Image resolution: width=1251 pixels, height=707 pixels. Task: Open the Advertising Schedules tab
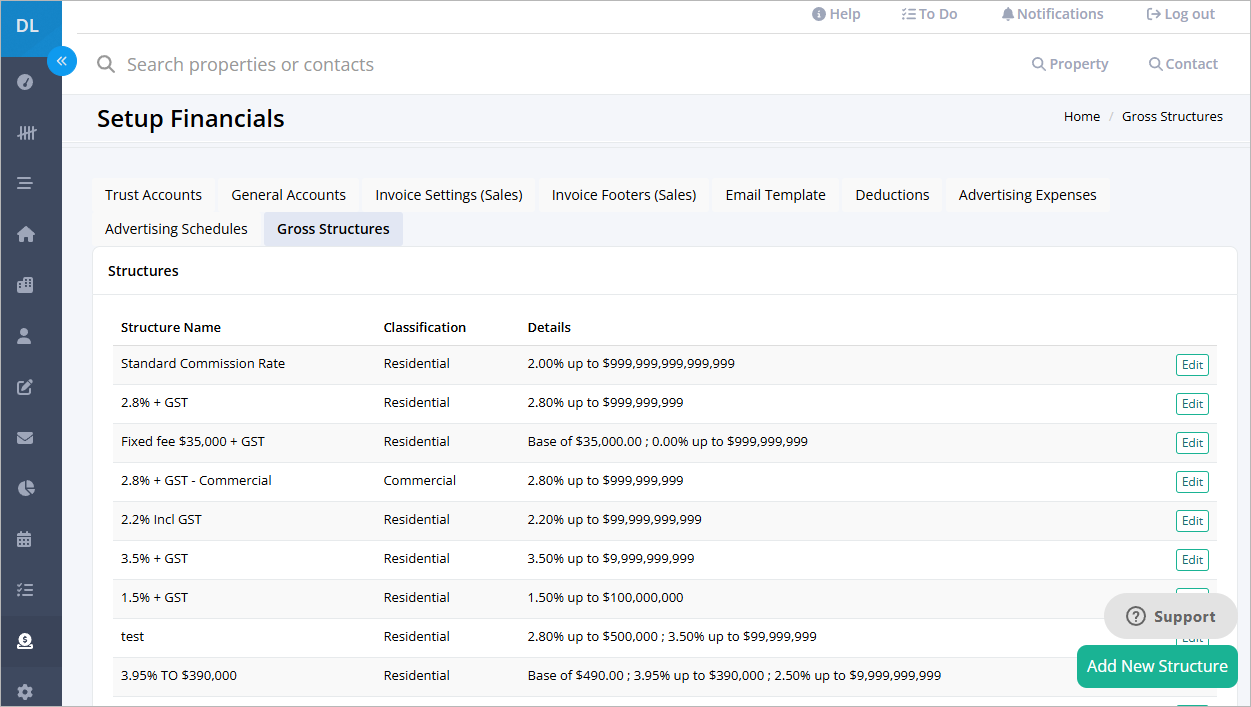pos(176,229)
